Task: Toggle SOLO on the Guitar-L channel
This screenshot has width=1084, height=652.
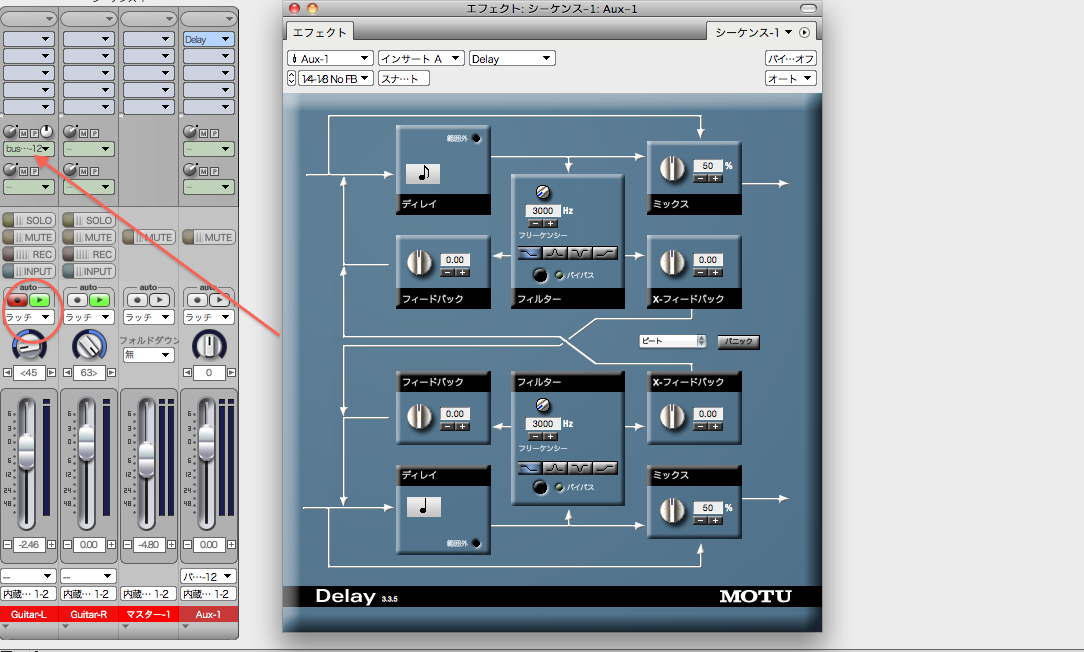Action: click(28, 220)
